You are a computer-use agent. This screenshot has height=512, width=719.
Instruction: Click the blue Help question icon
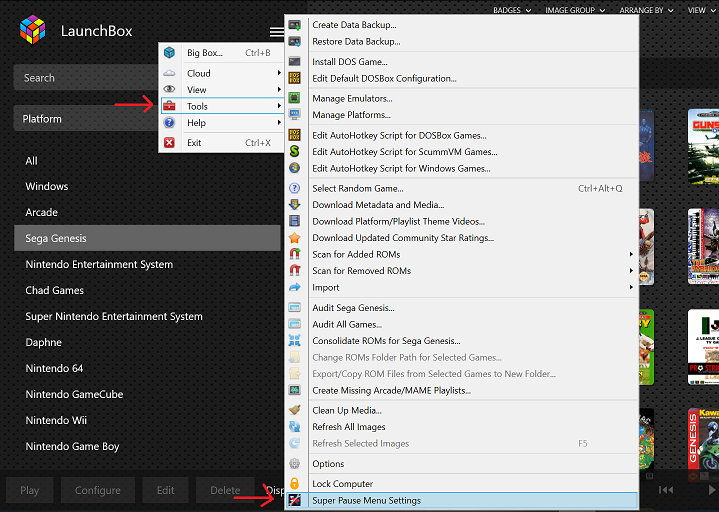click(x=169, y=122)
